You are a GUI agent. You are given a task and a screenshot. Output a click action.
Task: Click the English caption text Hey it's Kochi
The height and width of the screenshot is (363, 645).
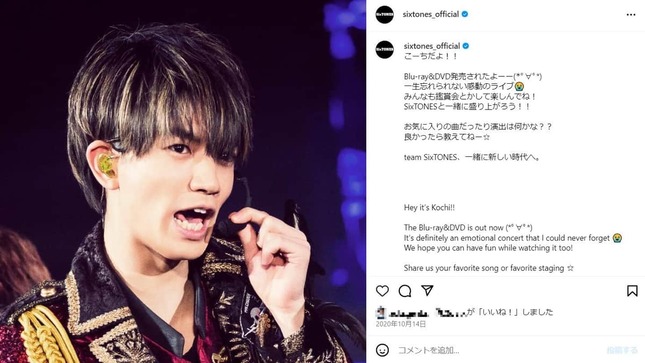429,208
